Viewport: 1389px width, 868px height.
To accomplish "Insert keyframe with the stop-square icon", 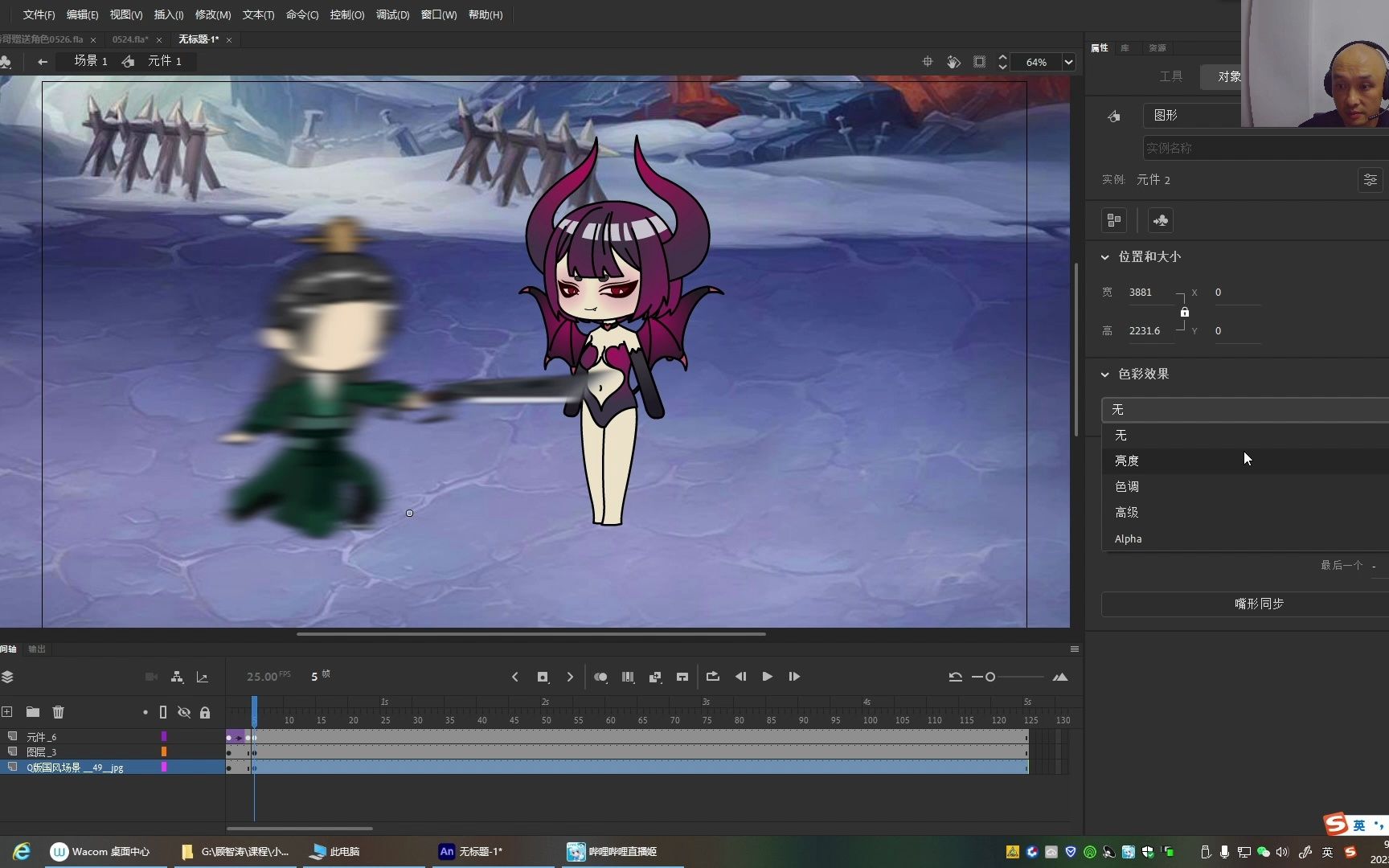I will [x=543, y=677].
